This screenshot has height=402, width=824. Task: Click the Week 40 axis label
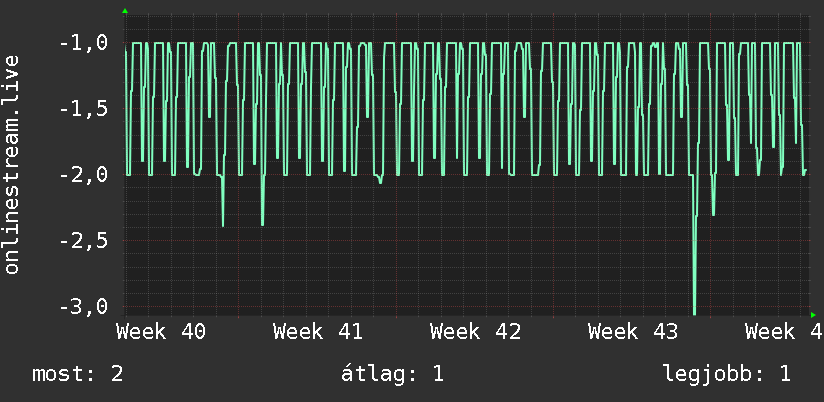click(x=161, y=332)
